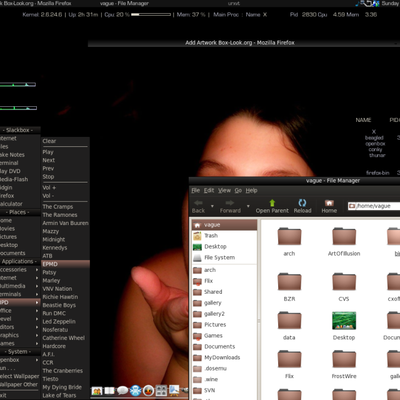400x400 pixels.
Task: Focus the vague - File Manager taskbar entry
Action: click(124, 3)
